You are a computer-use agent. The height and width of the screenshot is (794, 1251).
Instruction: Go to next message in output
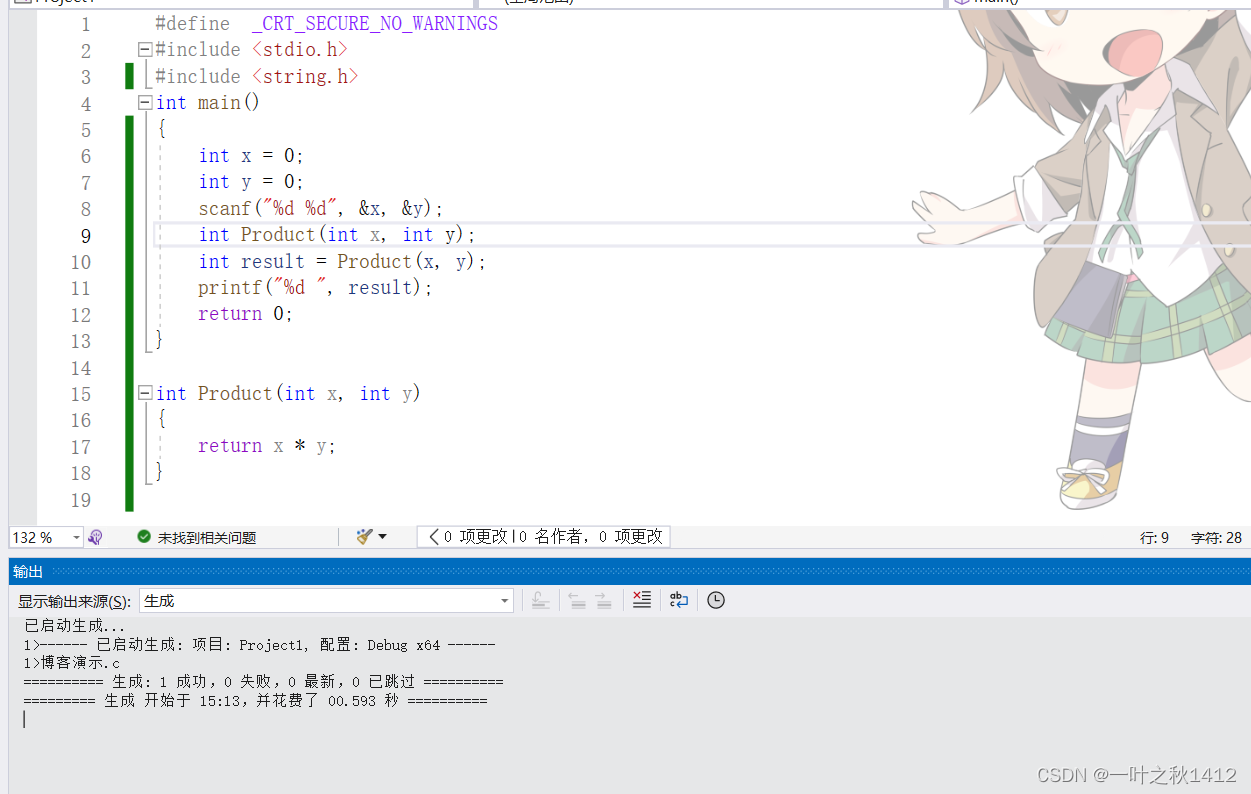tap(603, 600)
